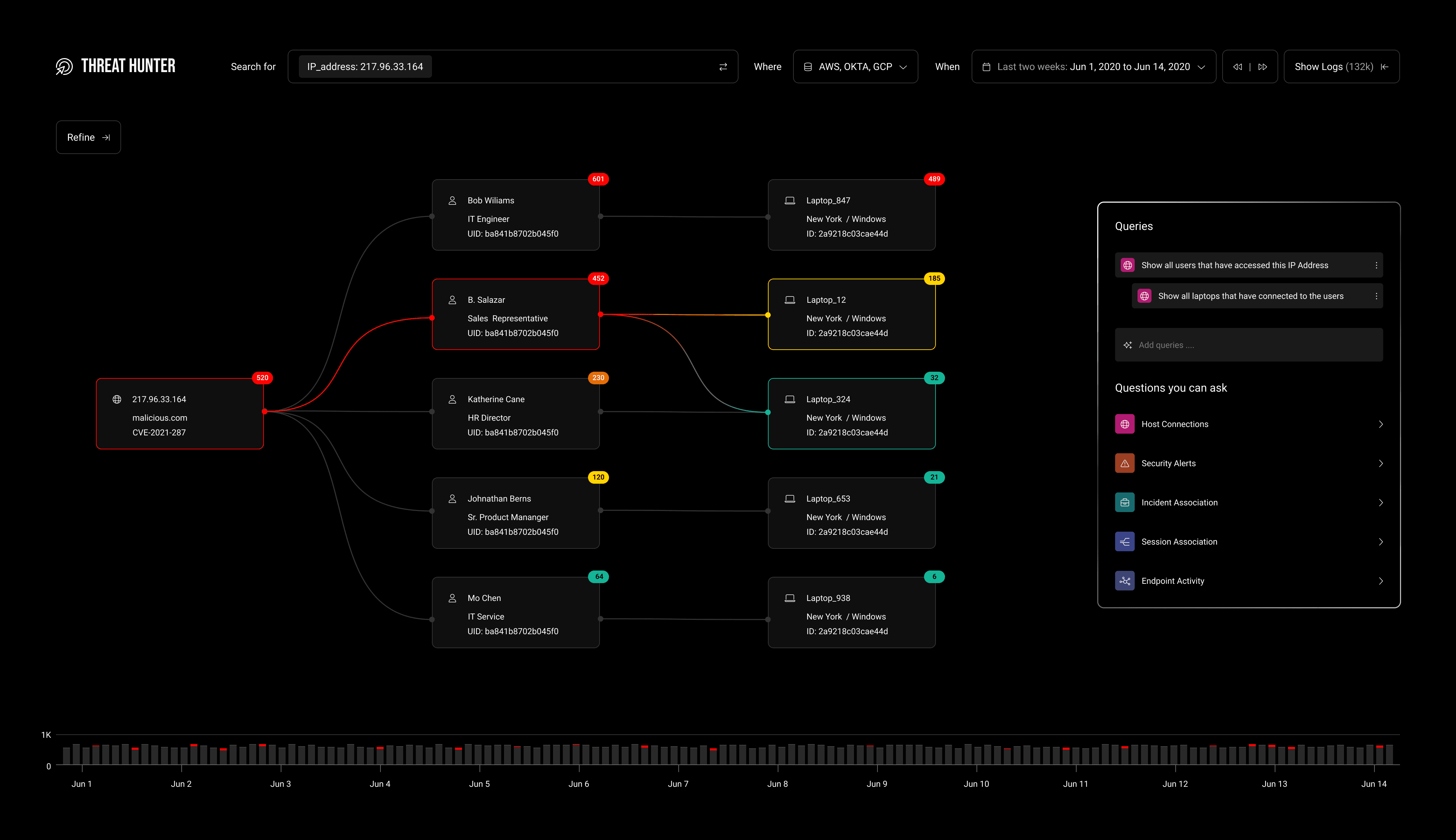Click the malicious.com text on the IP node
The width and height of the screenshot is (1456, 840).
160,418
